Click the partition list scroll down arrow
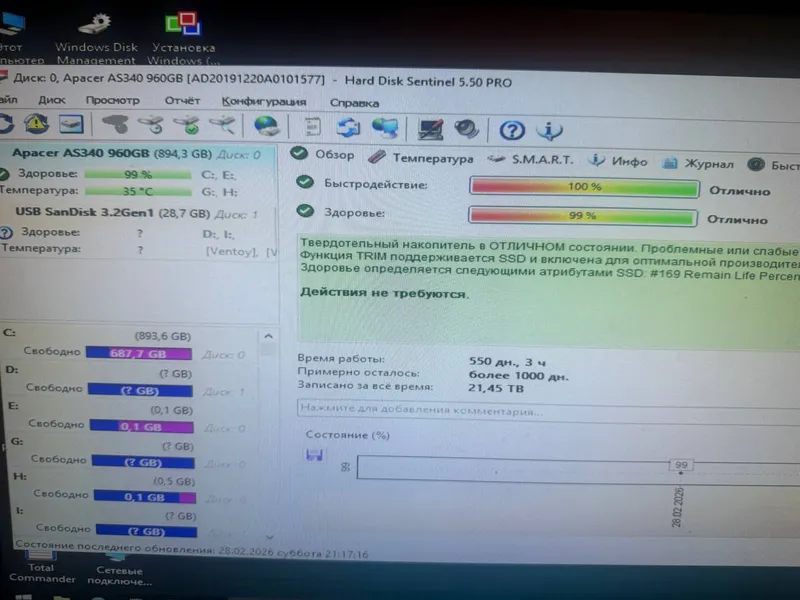The height and width of the screenshot is (600, 800). point(270,537)
